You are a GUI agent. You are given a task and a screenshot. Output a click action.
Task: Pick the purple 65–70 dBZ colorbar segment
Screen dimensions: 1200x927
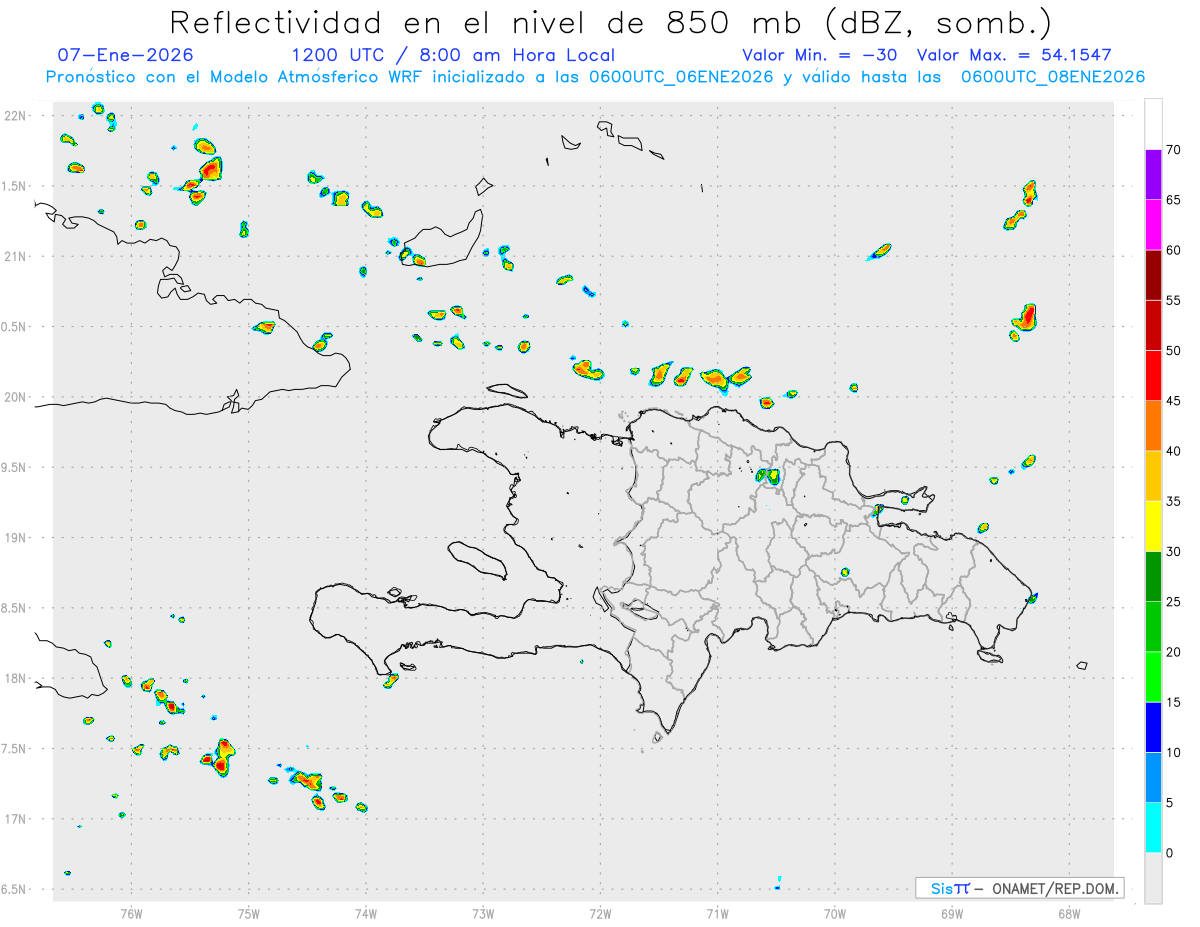(1153, 174)
